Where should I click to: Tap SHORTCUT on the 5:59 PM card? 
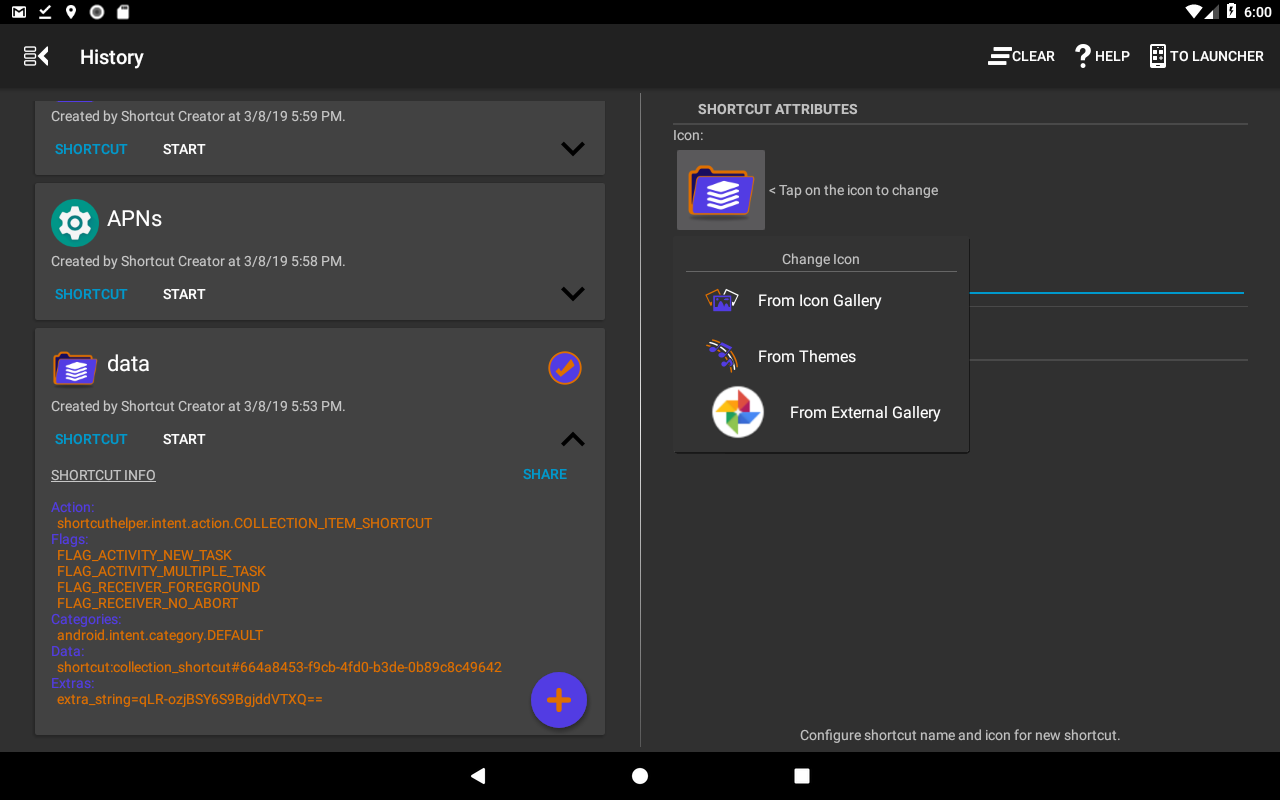(x=91, y=149)
